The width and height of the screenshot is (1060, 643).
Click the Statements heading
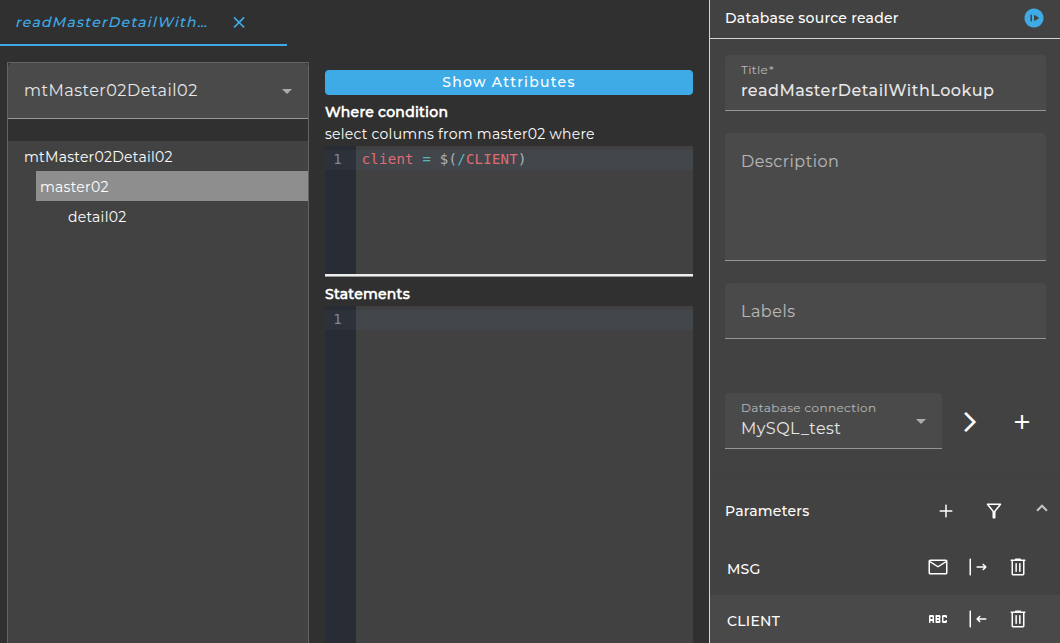point(367,294)
